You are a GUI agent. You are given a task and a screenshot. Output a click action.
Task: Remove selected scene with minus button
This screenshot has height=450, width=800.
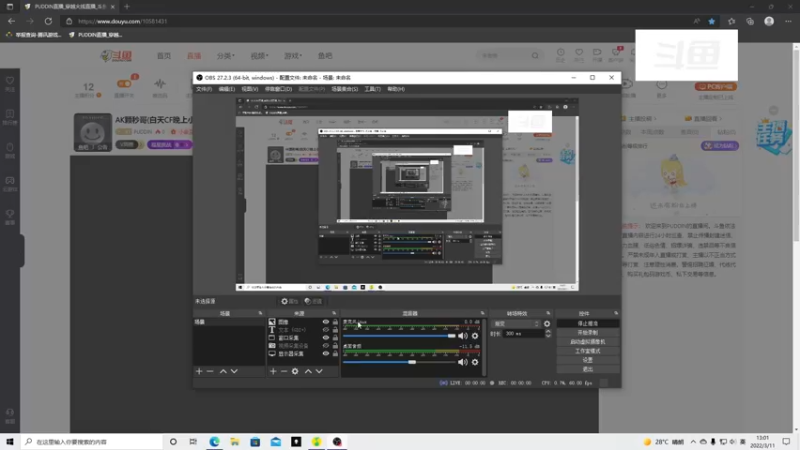210,371
